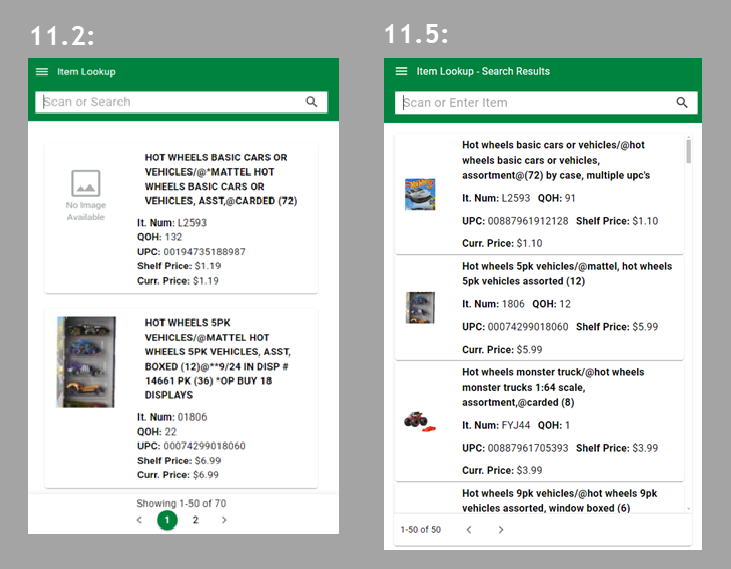Image resolution: width=731 pixels, height=569 pixels.
Task: Focus the Scan or Enter Item field
Action: click(x=546, y=103)
